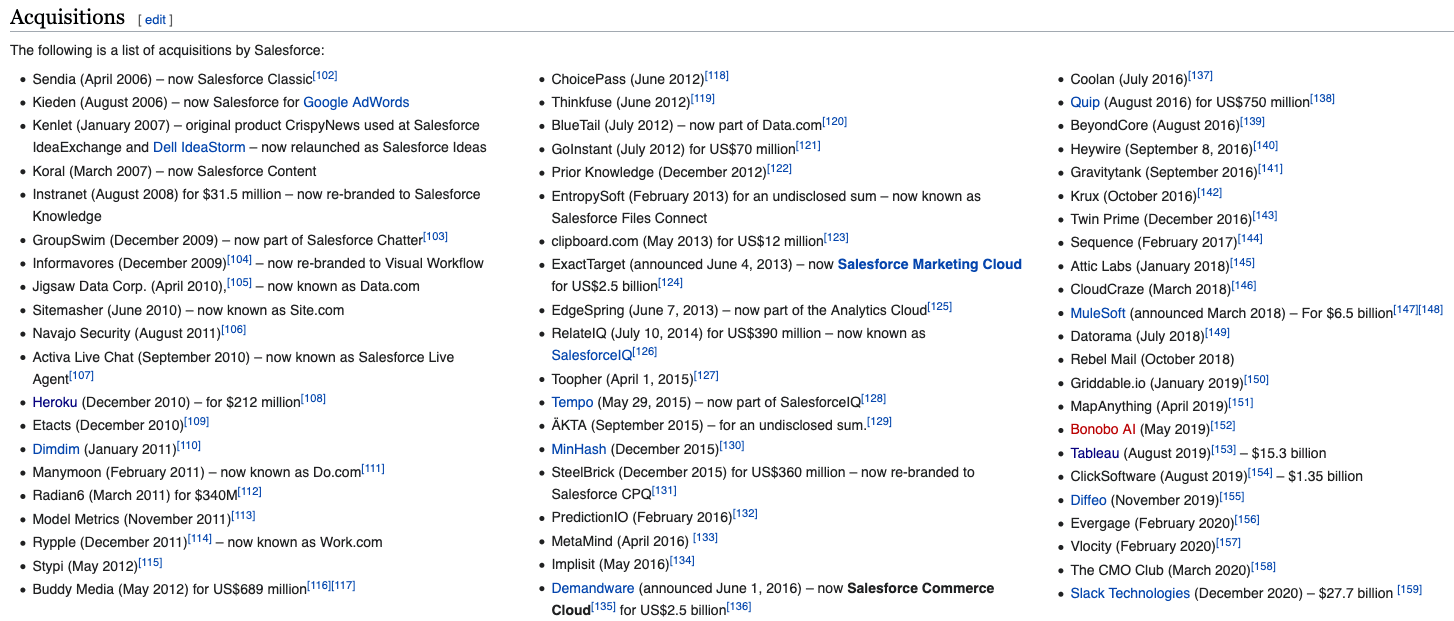Open citation [151] after MapAnything

(x=1241, y=402)
